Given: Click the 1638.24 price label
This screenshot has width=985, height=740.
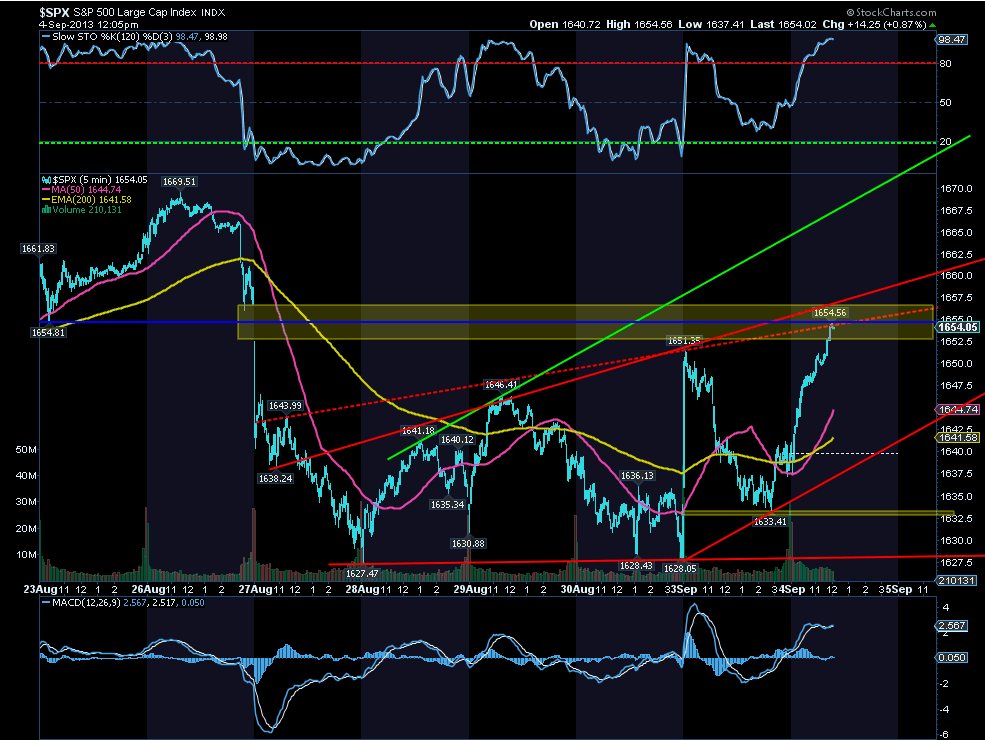Looking at the screenshot, I should pyautogui.click(x=275, y=479).
